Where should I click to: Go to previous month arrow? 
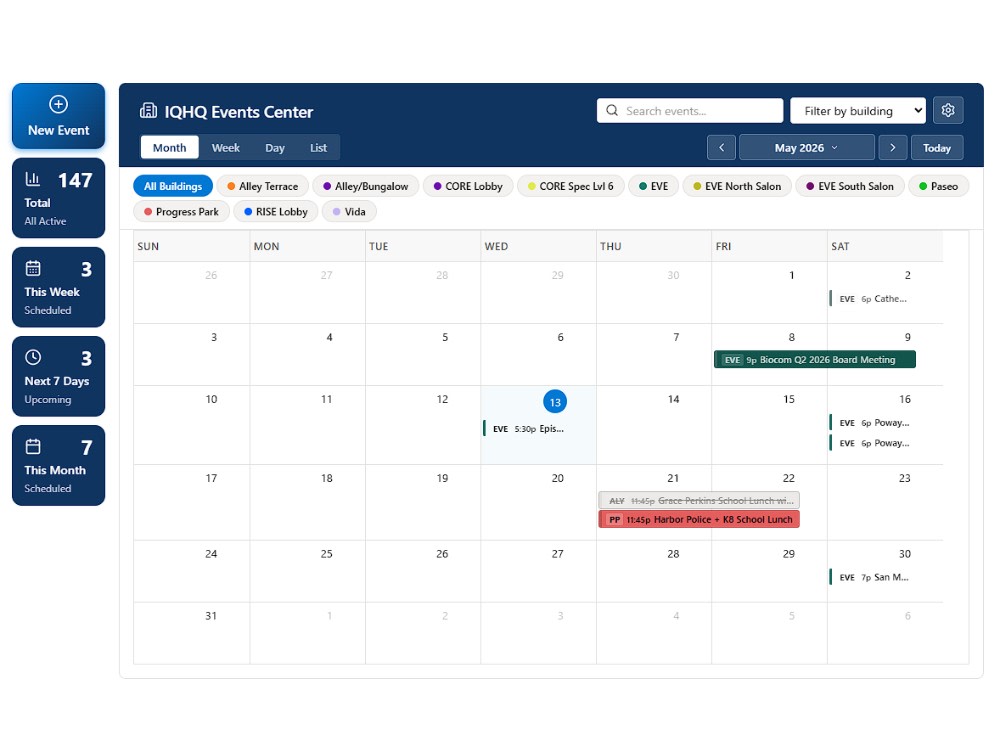pyautogui.click(x=721, y=147)
